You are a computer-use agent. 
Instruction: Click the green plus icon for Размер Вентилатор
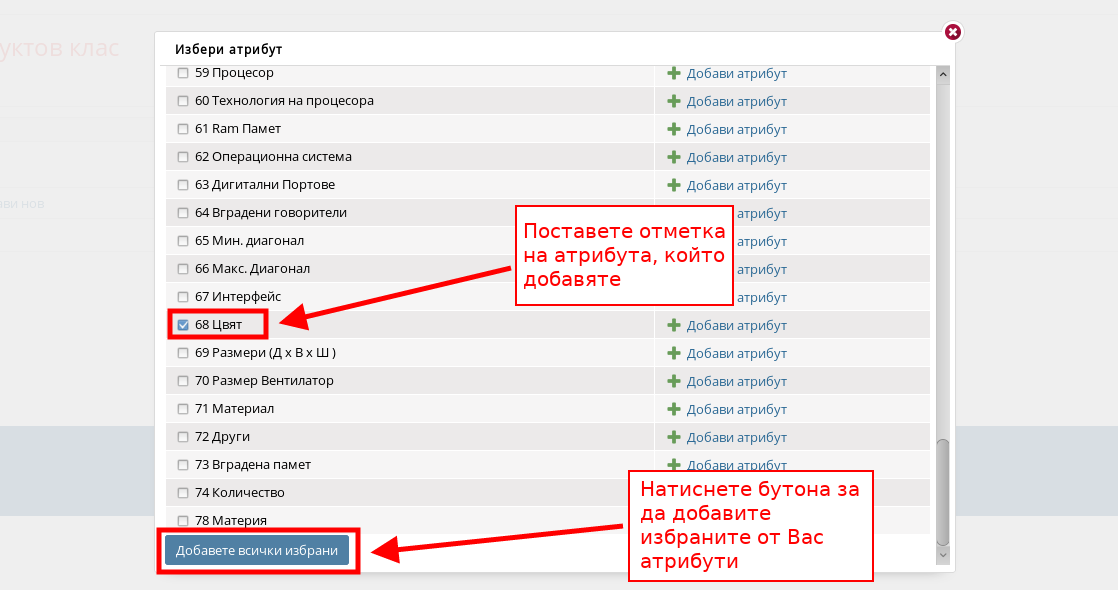pos(674,381)
